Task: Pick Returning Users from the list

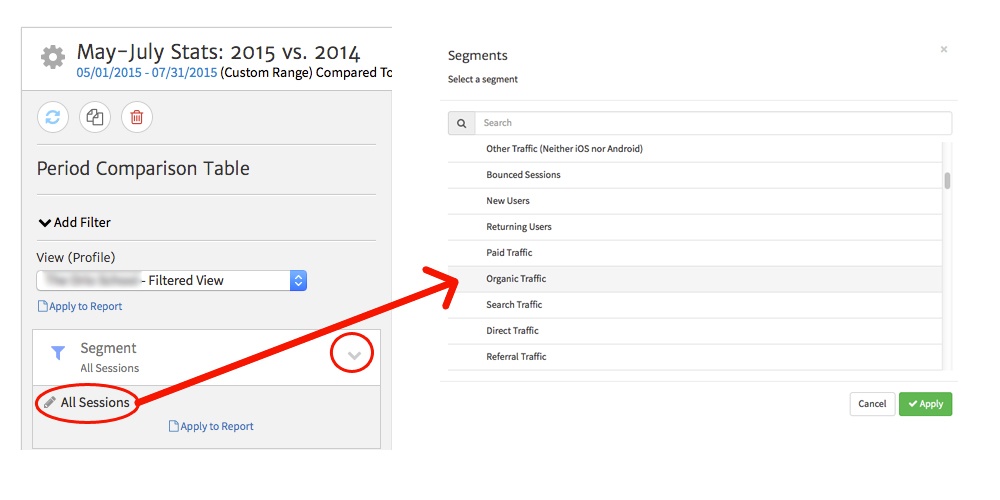Action: click(x=518, y=227)
